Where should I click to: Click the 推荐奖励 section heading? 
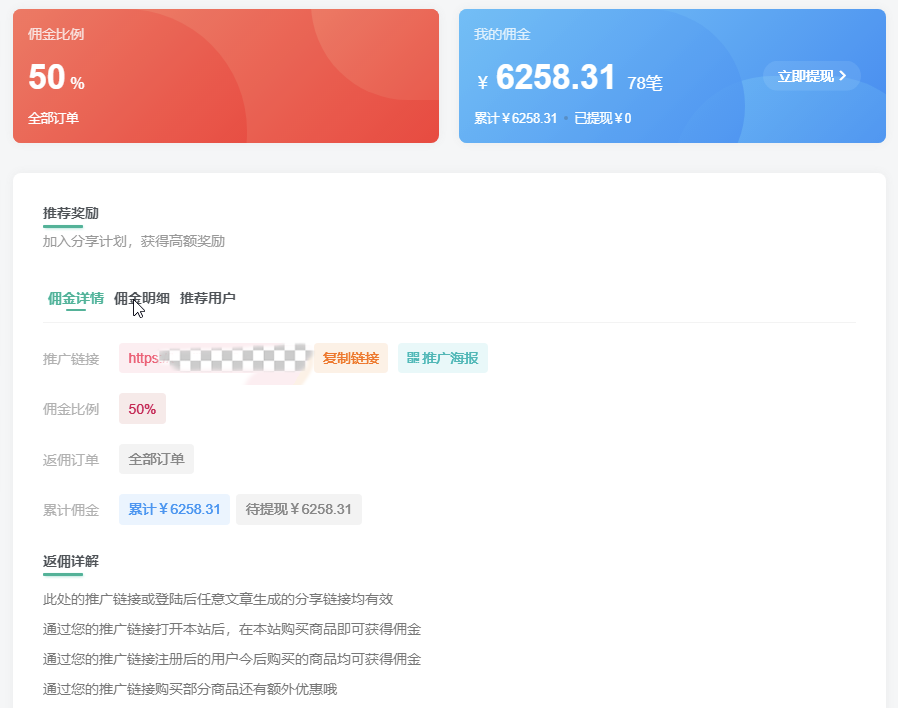point(70,213)
